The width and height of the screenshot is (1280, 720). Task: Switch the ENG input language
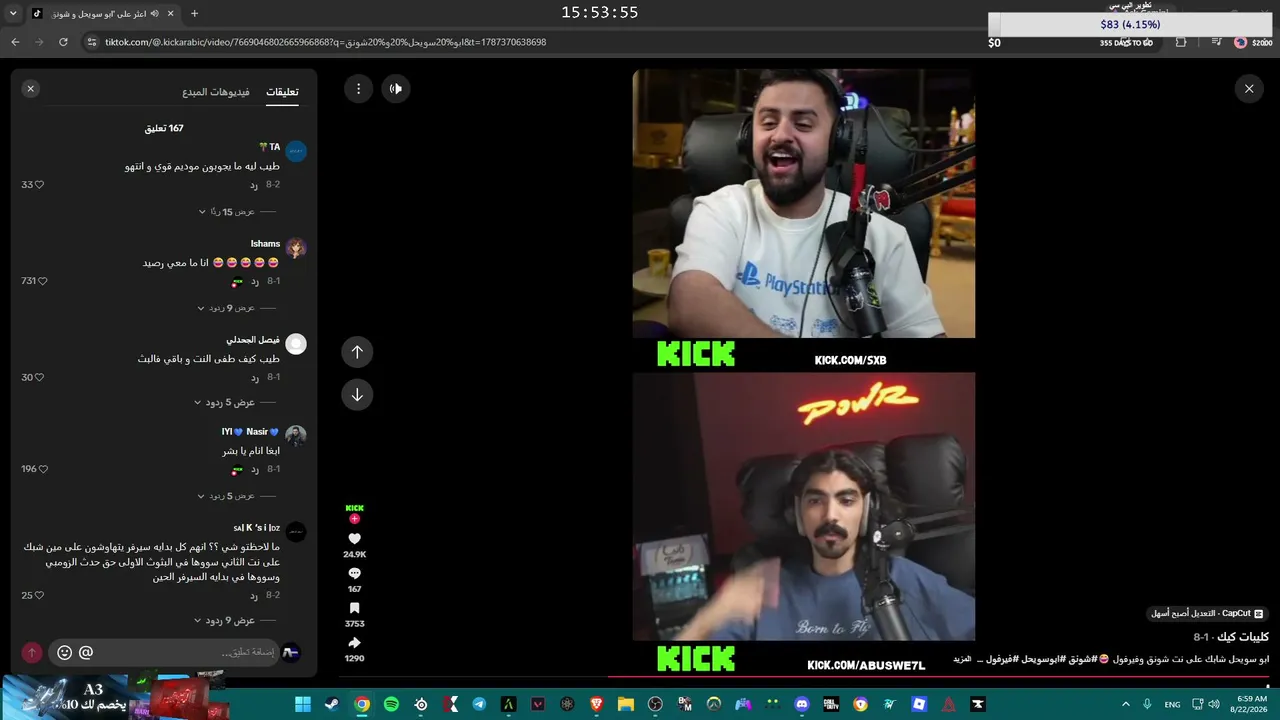point(1172,704)
